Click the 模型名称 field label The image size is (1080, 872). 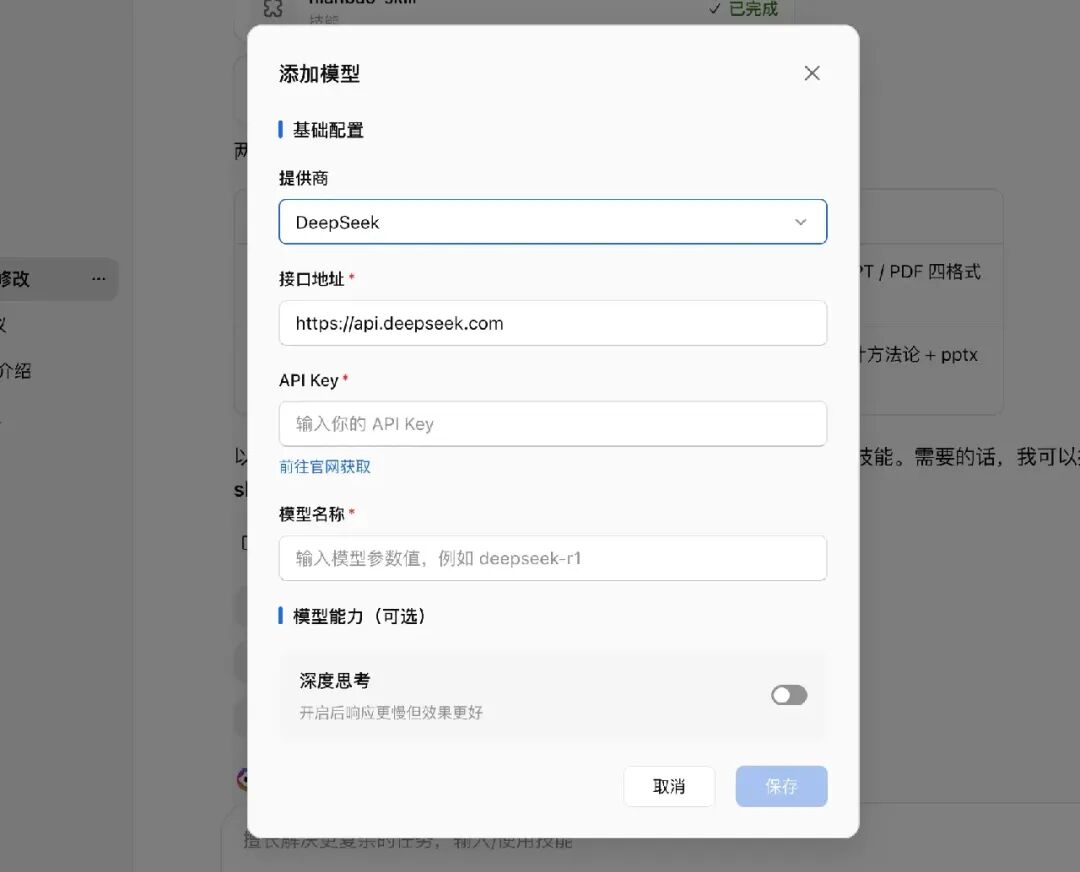311,514
